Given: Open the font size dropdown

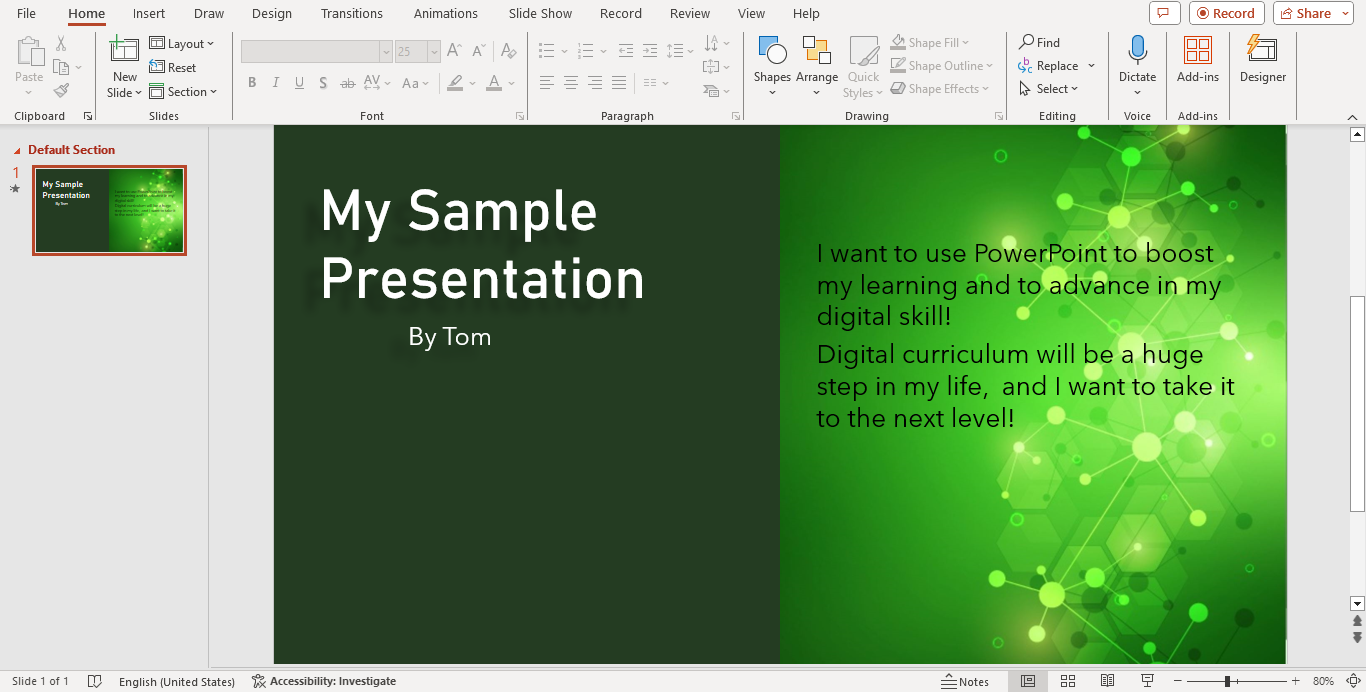Looking at the screenshot, I should (434, 51).
